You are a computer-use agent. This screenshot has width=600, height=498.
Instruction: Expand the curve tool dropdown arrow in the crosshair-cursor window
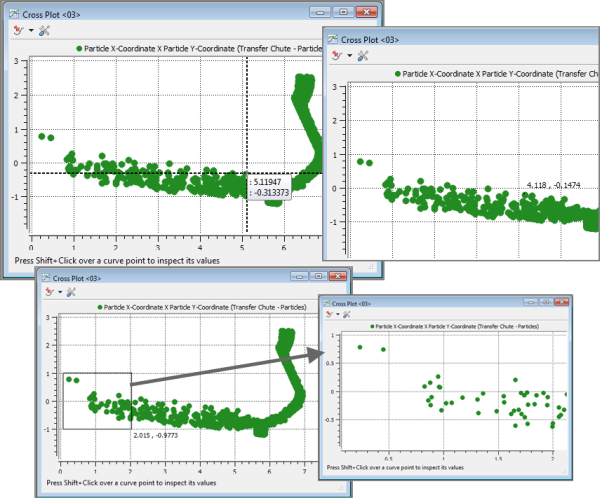[29, 30]
